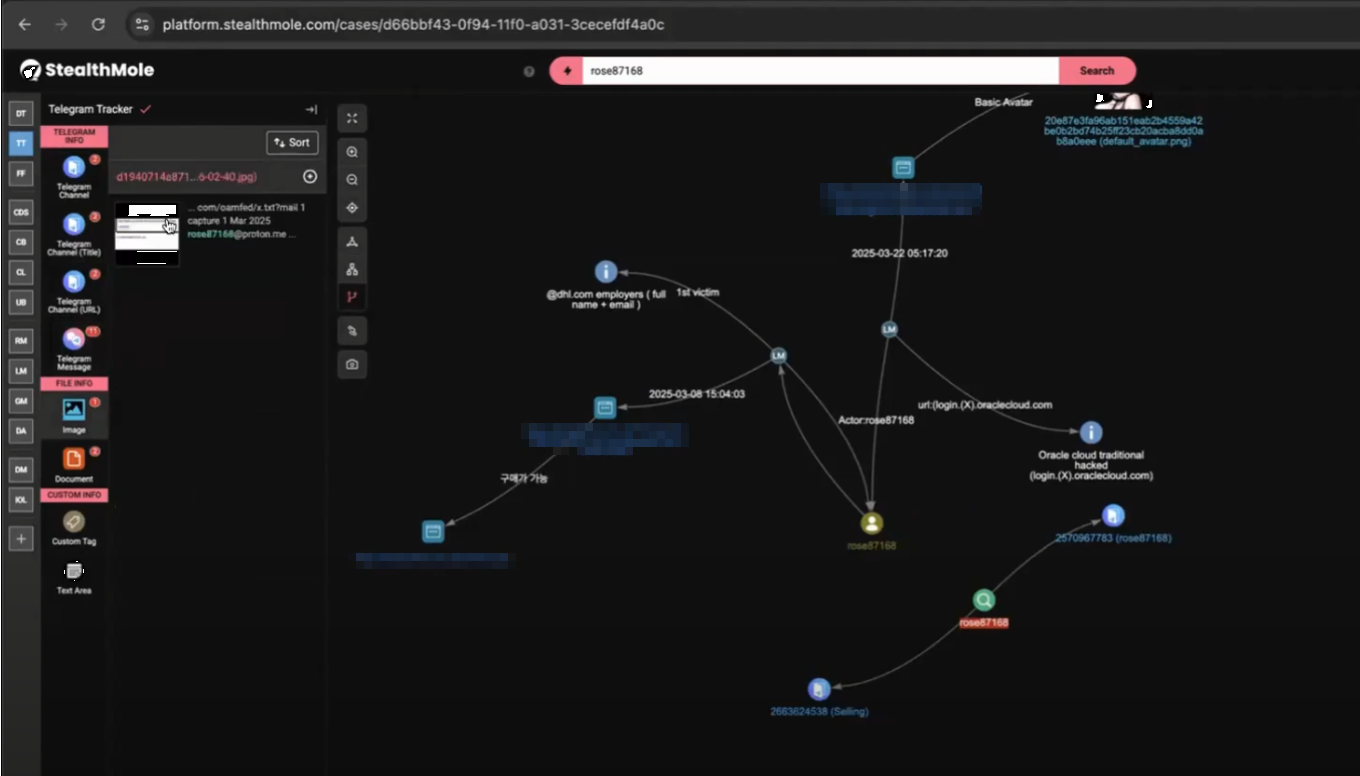Reload the browser page
Screen dimensions: 1360x776
(x=98, y=24)
